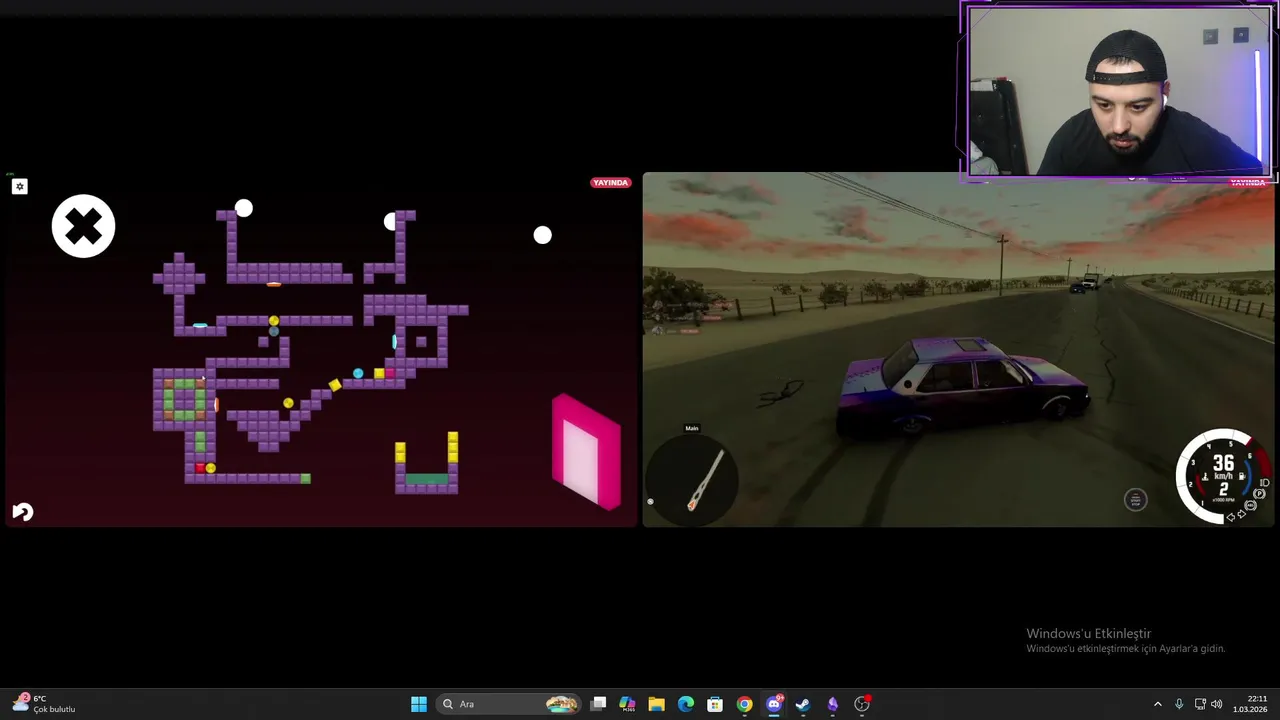Image resolution: width=1280 pixels, height=720 pixels.
Task: Click the speedometer showing 36 km/h
Action: tap(1223, 475)
